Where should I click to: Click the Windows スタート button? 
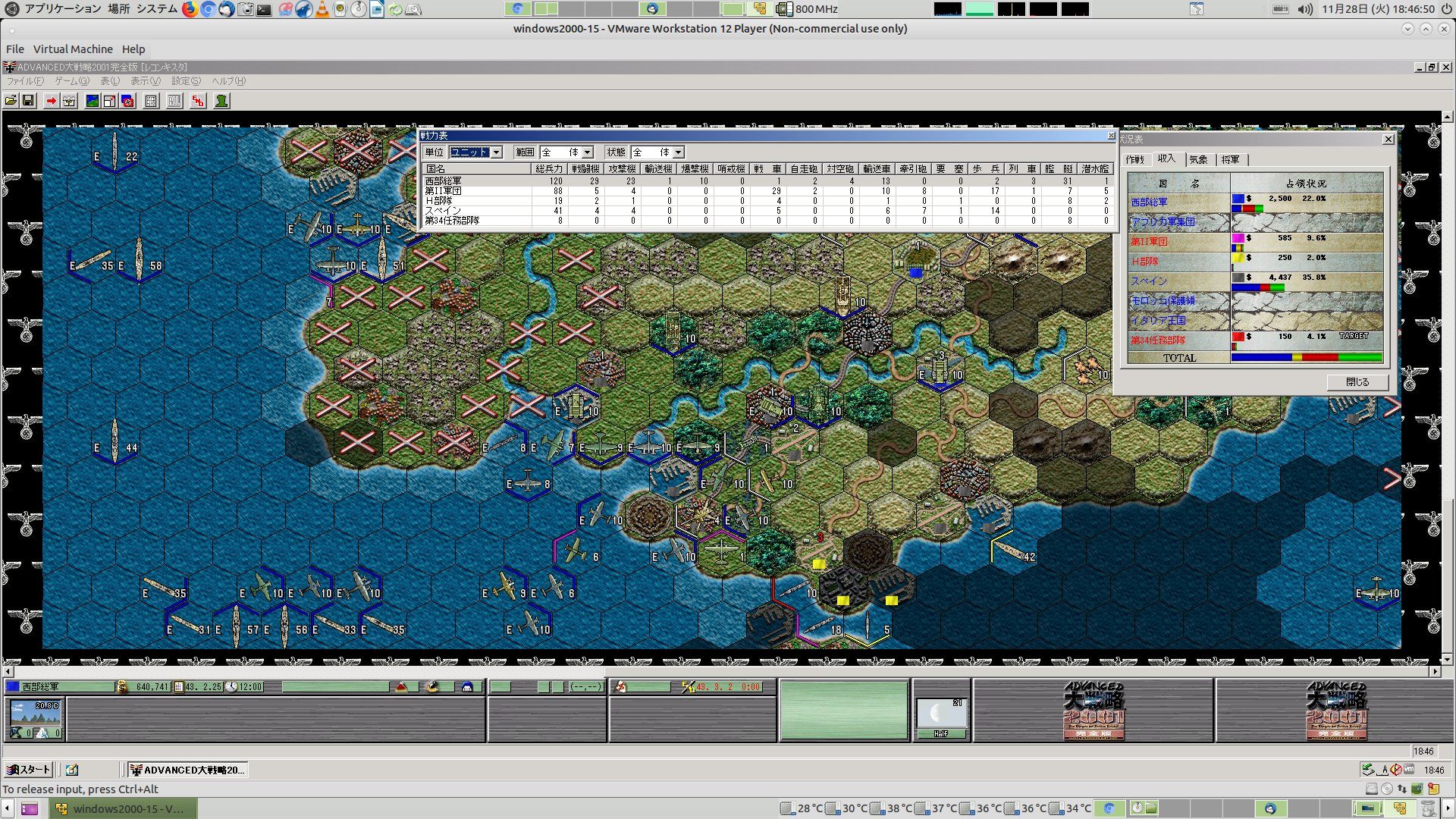(28, 770)
